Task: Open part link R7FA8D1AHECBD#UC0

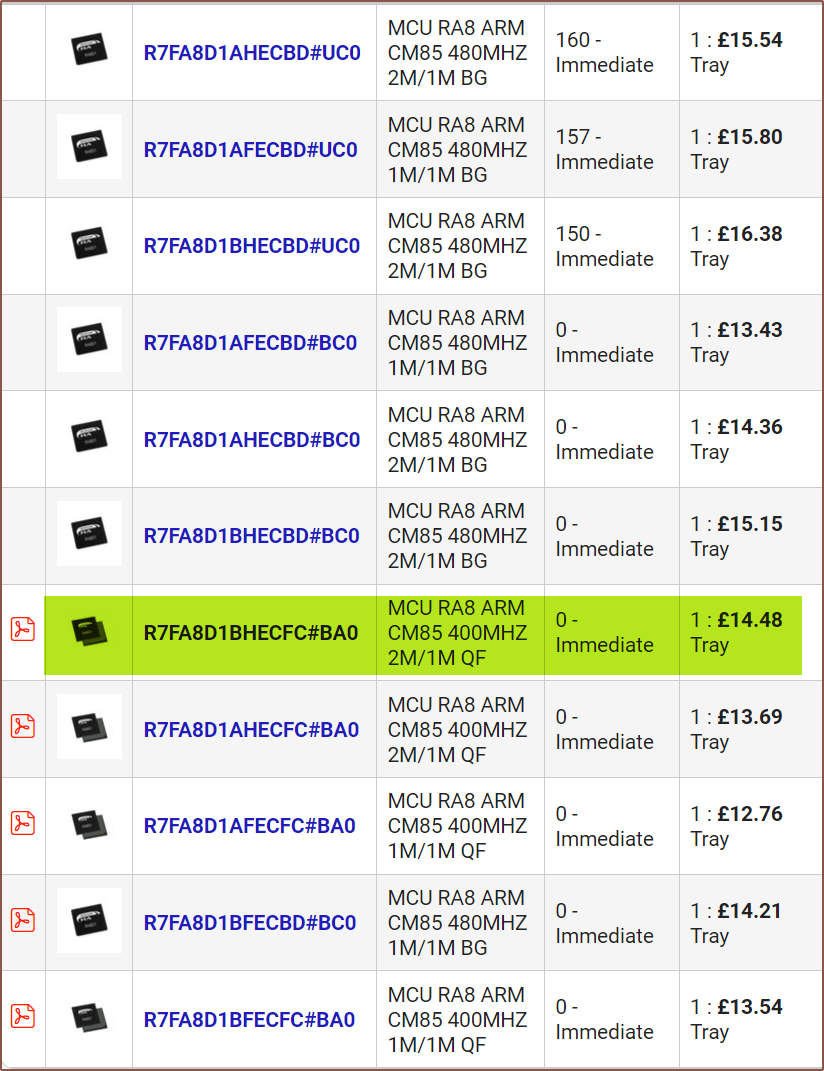Action: coord(252,53)
